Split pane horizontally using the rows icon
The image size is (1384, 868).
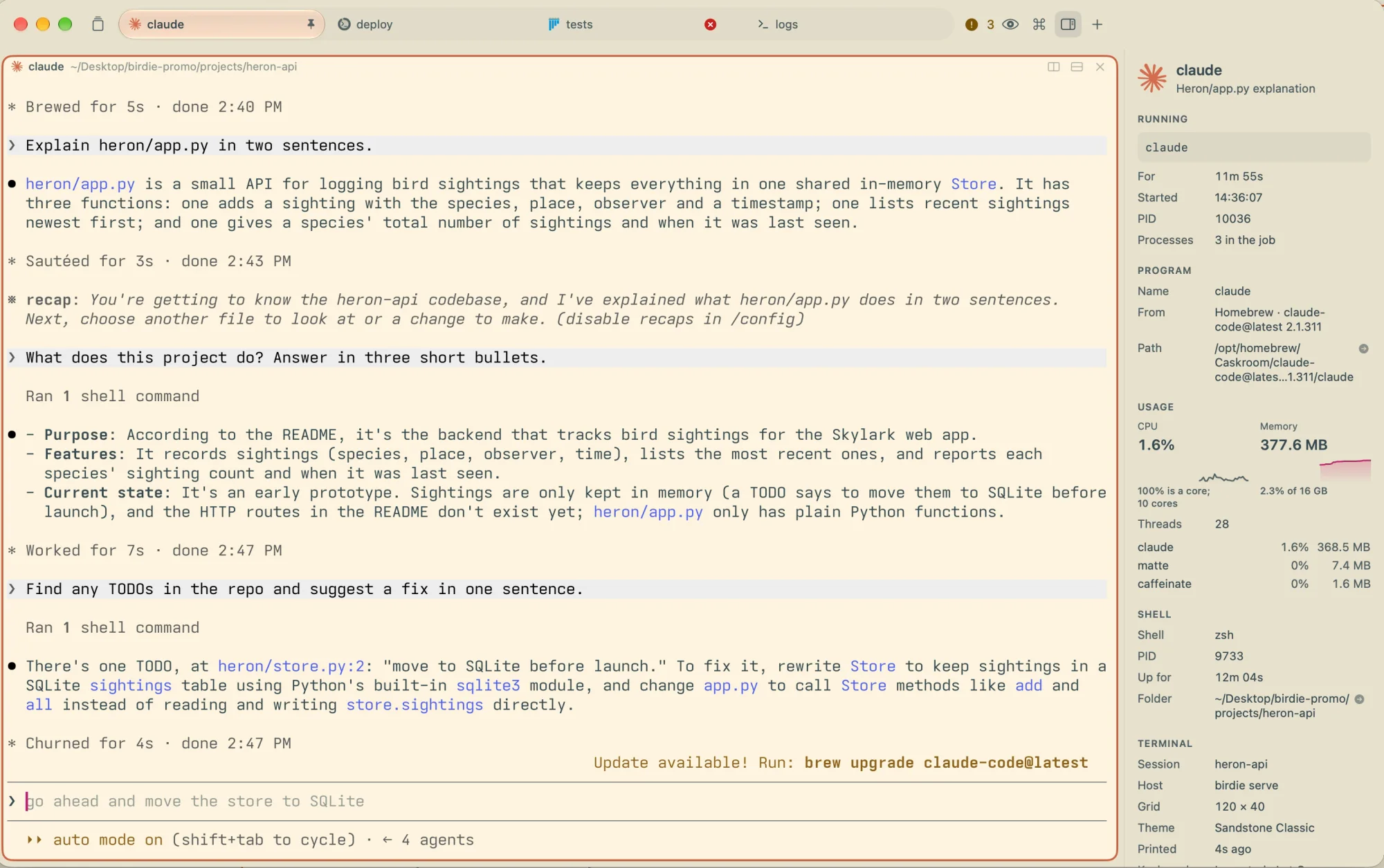point(1077,66)
